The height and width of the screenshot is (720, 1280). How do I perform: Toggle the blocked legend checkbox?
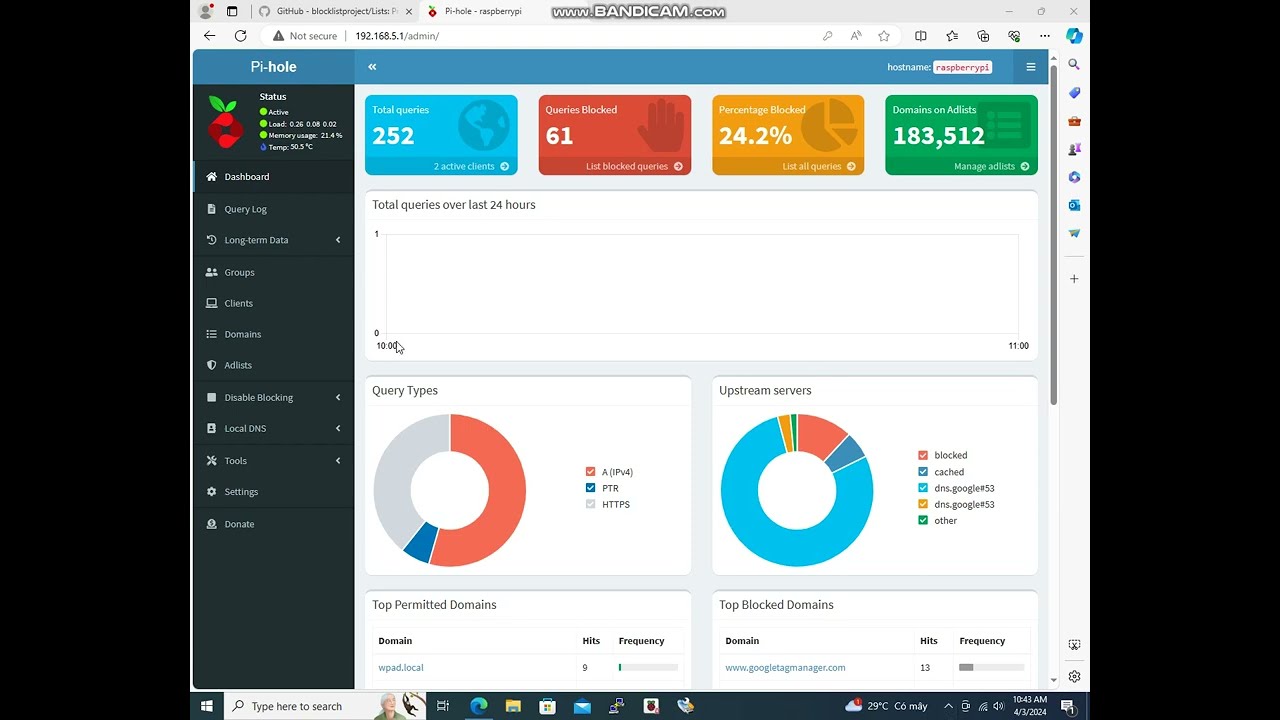point(923,455)
